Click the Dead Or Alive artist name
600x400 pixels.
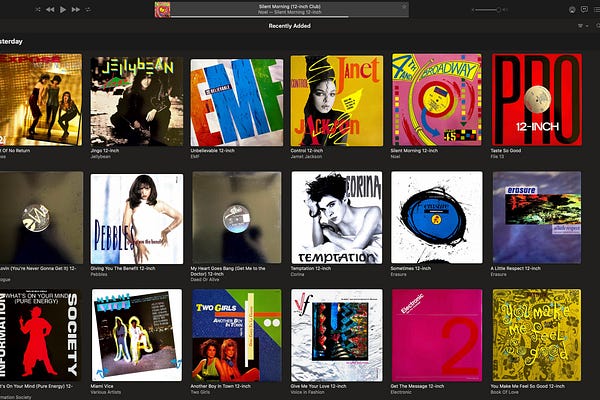coord(205,280)
